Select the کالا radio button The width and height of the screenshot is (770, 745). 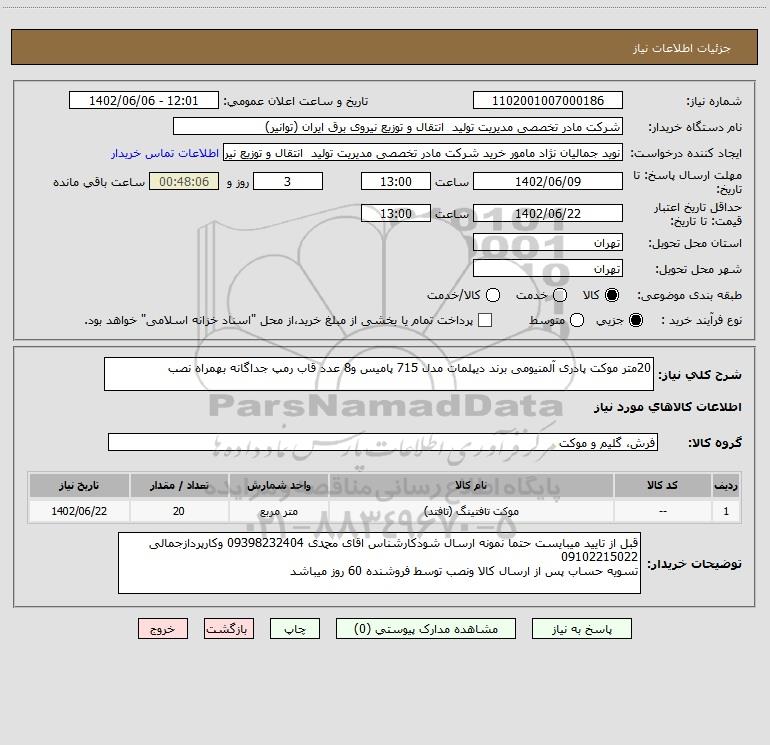tap(612, 295)
